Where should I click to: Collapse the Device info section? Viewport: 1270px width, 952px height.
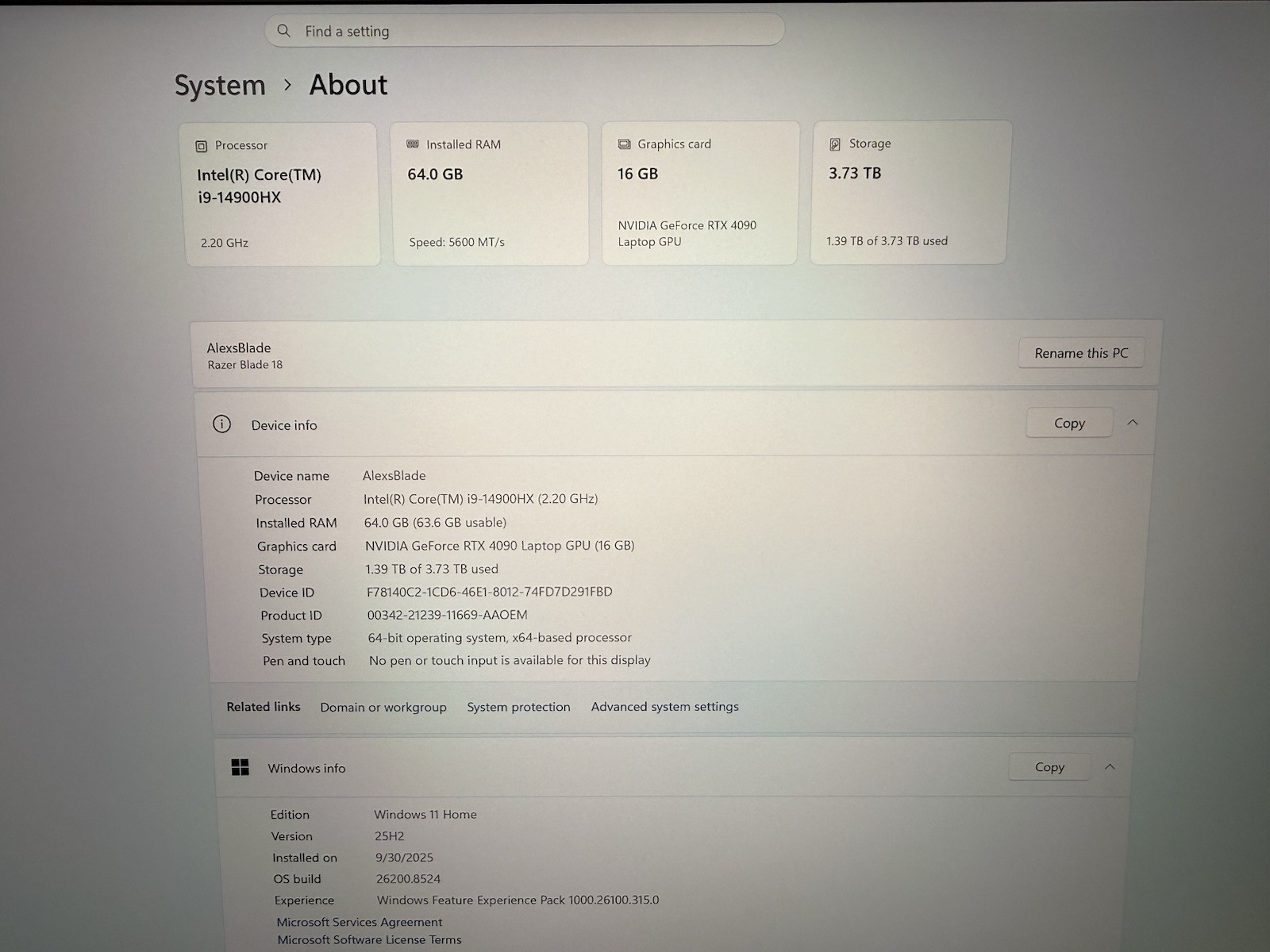point(1133,422)
